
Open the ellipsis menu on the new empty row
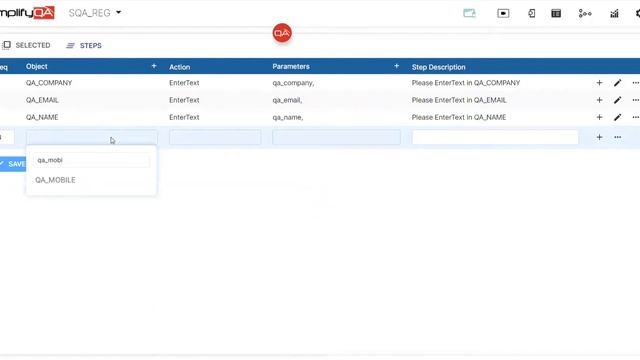click(618, 137)
